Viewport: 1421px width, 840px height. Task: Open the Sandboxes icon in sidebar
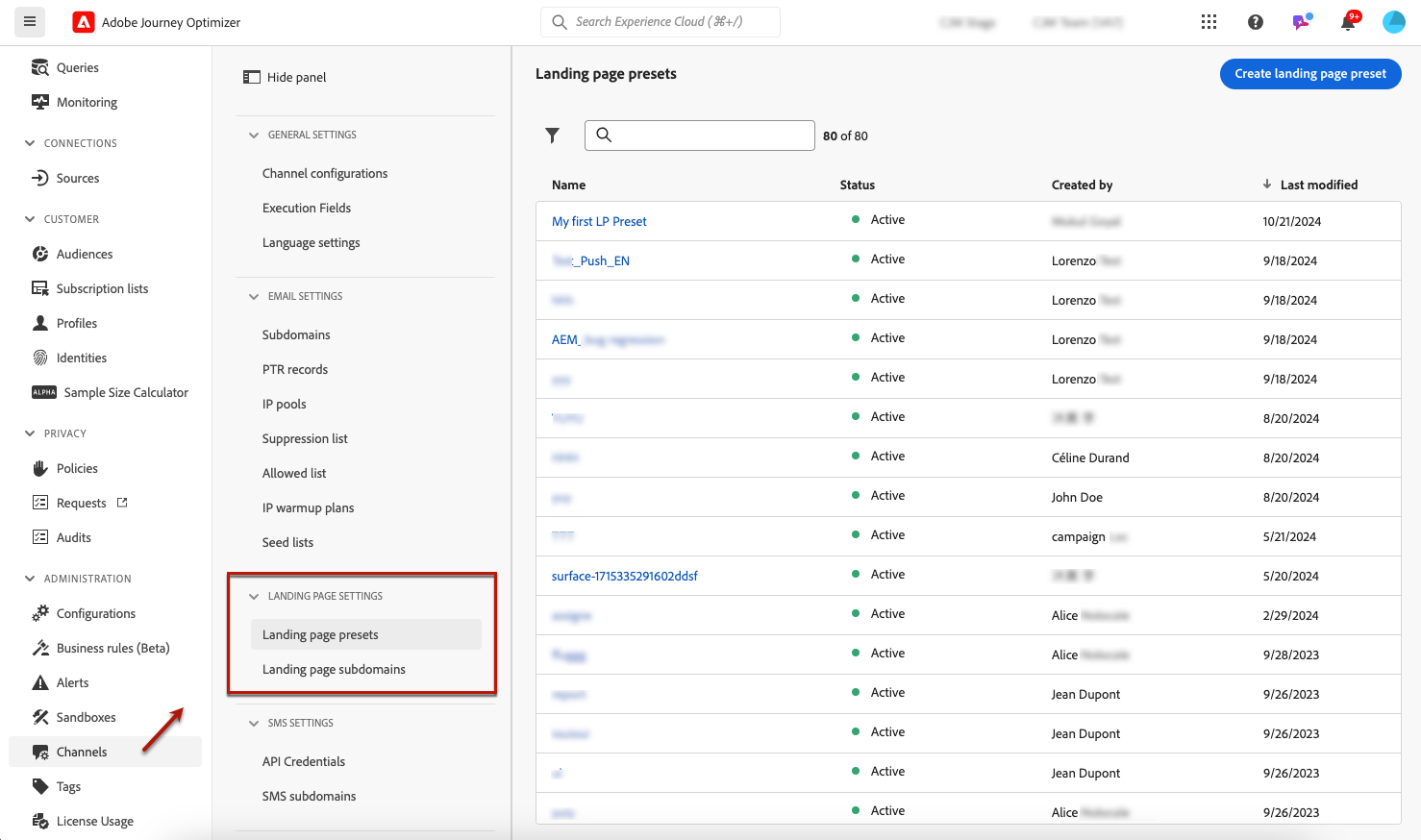[x=40, y=717]
